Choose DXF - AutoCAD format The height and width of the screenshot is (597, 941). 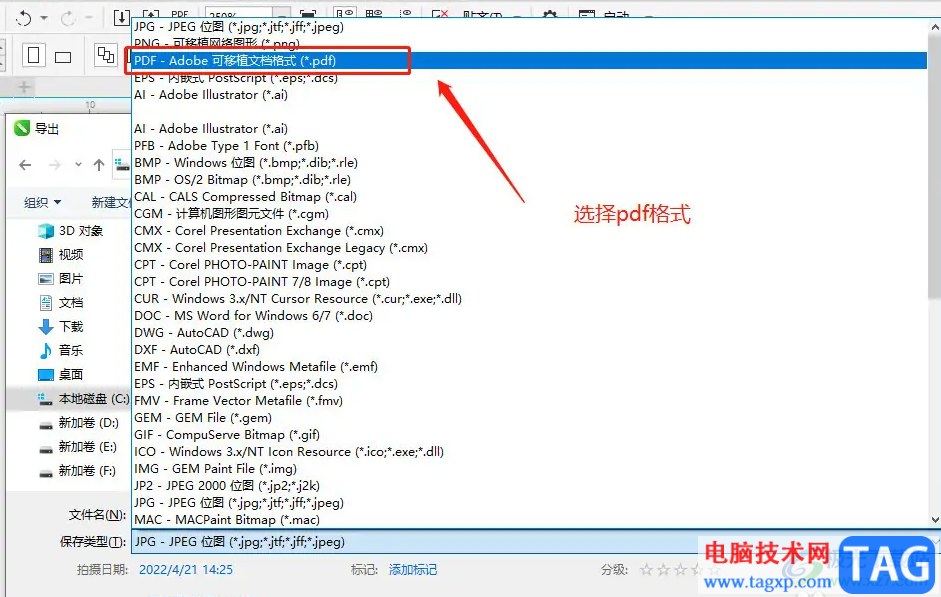[x=530, y=350]
